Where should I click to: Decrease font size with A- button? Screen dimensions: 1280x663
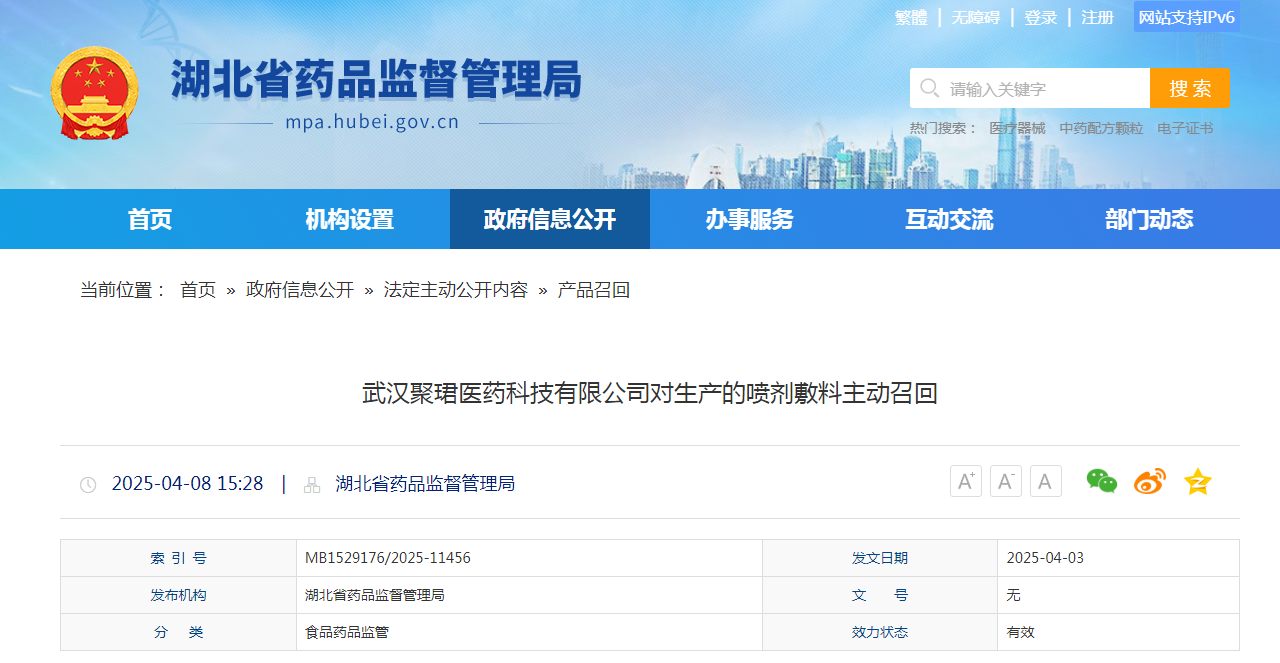tap(1005, 482)
